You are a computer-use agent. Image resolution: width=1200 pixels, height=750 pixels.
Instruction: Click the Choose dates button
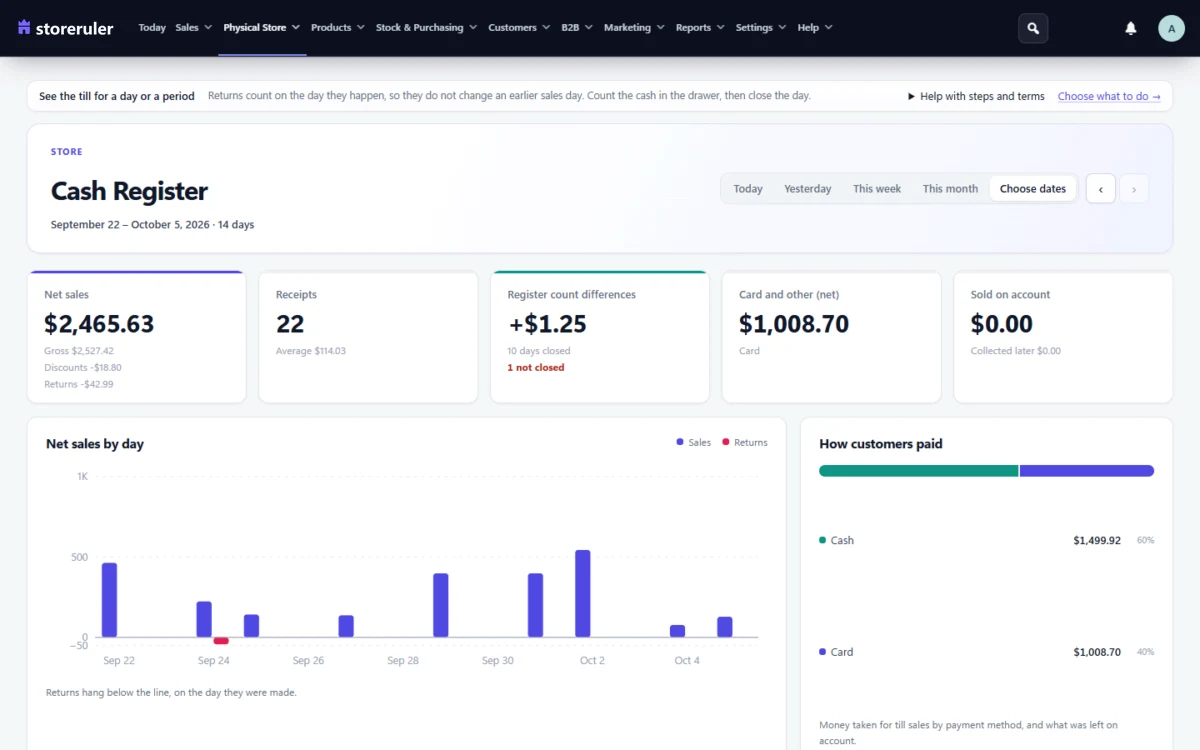pyautogui.click(x=1033, y=189)
